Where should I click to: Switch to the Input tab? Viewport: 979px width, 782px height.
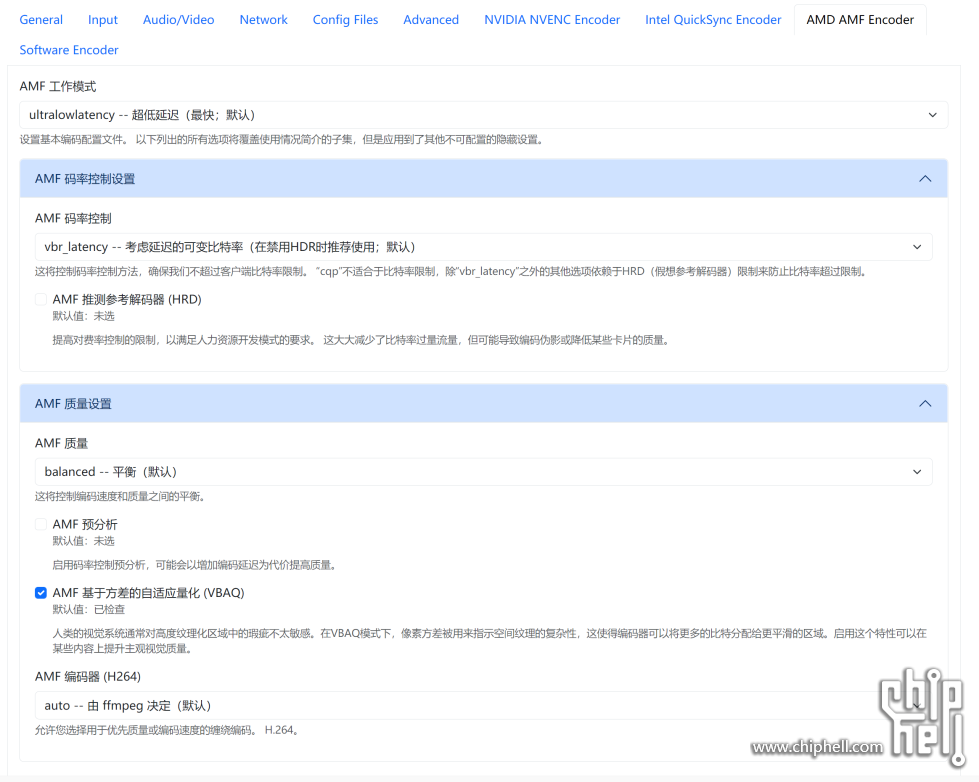point(102,20)
